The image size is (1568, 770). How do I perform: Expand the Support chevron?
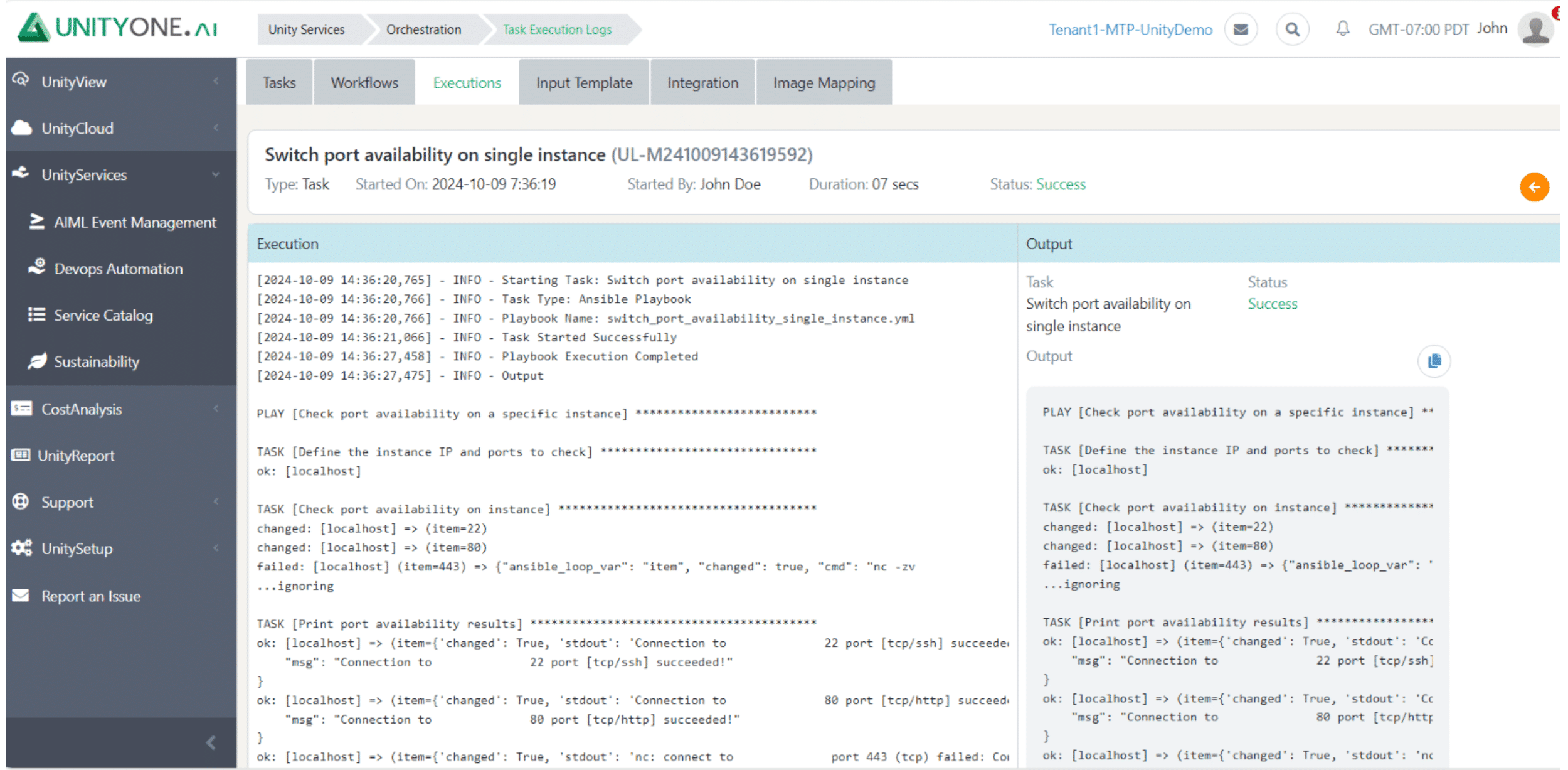(216, 501)
